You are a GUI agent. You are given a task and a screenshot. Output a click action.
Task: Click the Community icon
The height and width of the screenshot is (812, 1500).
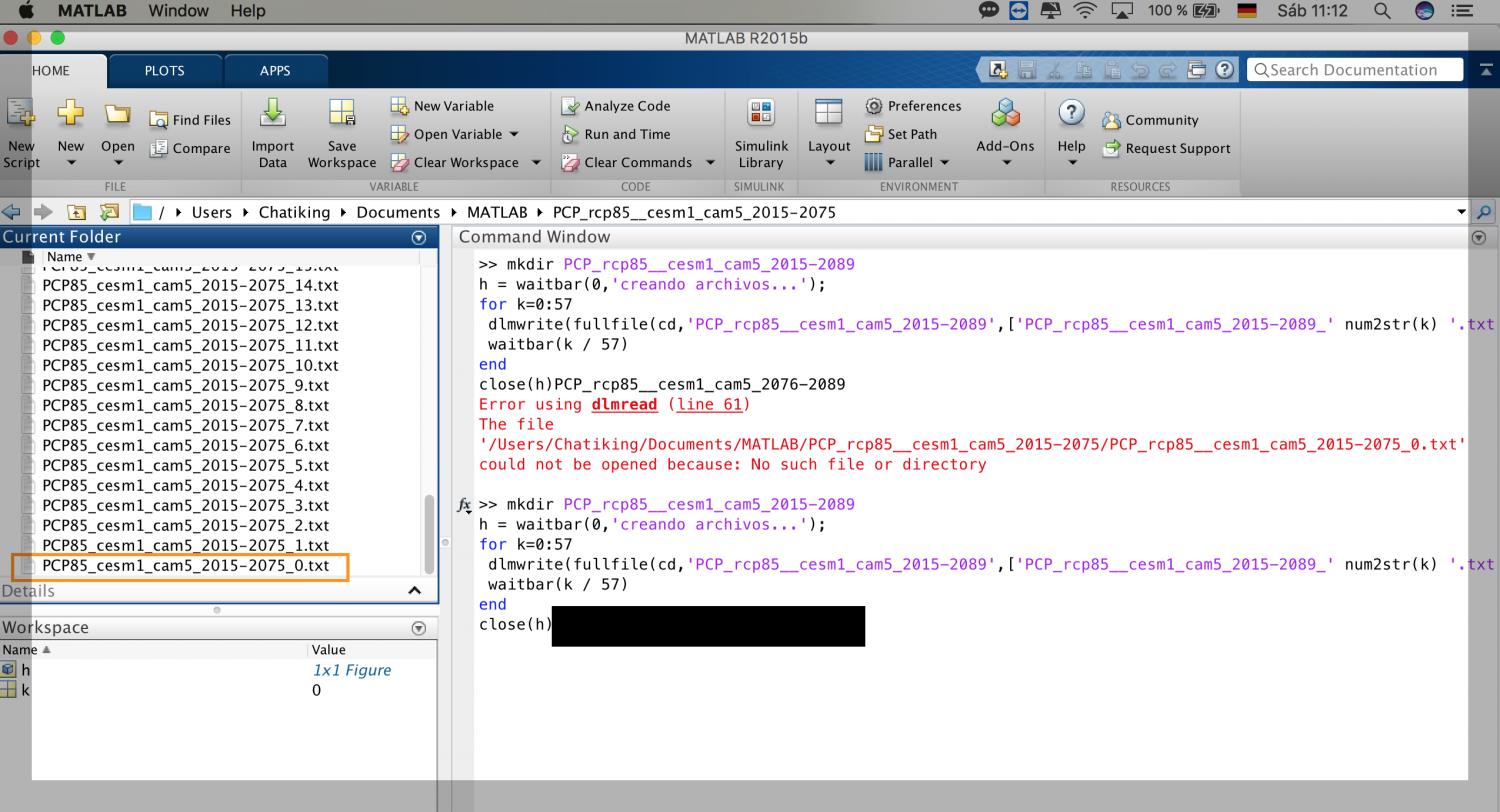[1111, 120]
